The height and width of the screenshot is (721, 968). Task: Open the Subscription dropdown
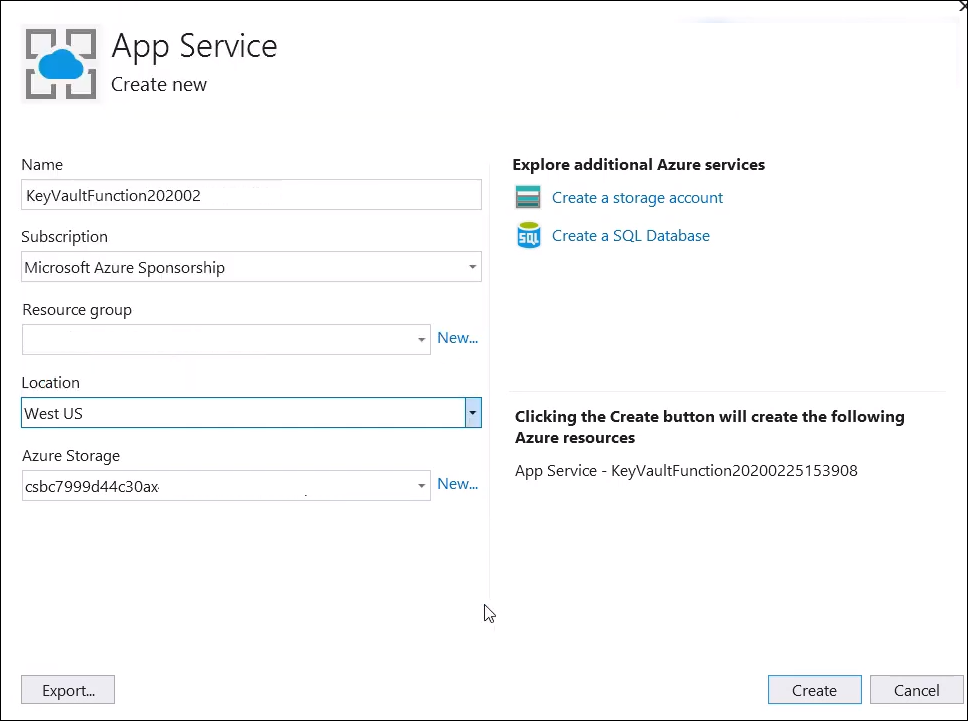pos(251,267)
